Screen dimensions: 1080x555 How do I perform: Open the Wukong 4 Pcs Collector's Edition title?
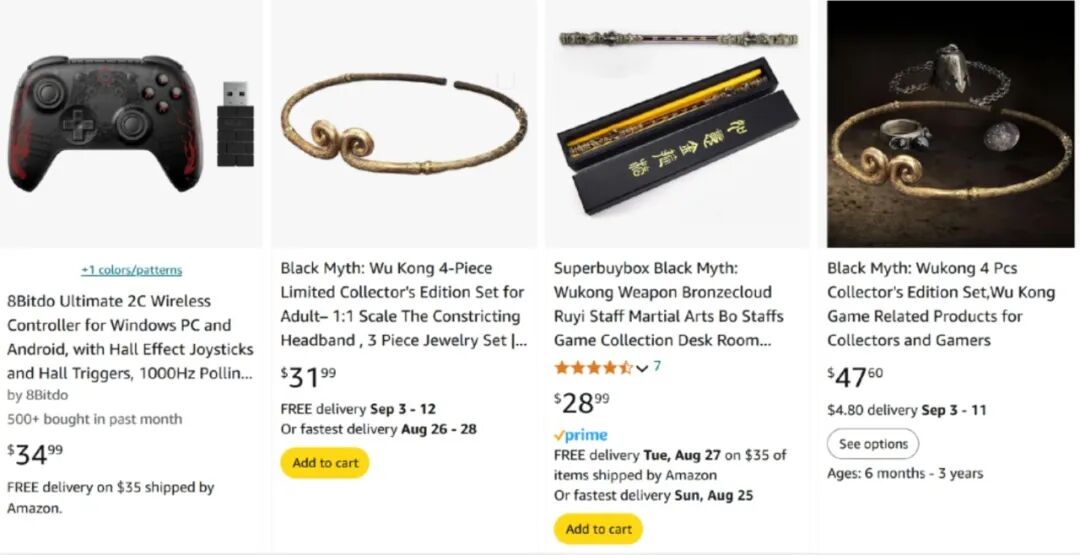(x=941, y=304)
